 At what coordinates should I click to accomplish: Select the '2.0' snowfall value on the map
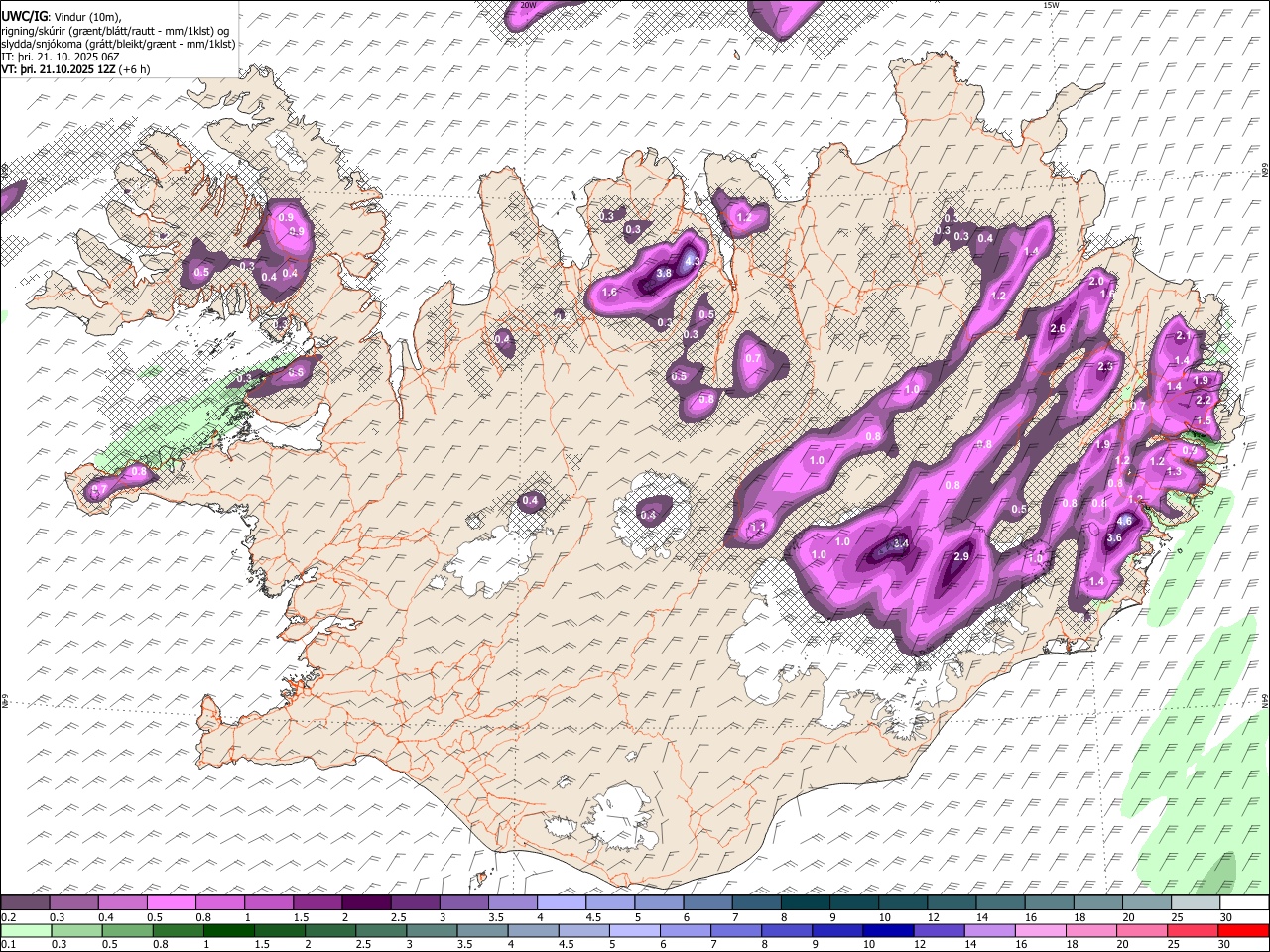[1095, 282]
